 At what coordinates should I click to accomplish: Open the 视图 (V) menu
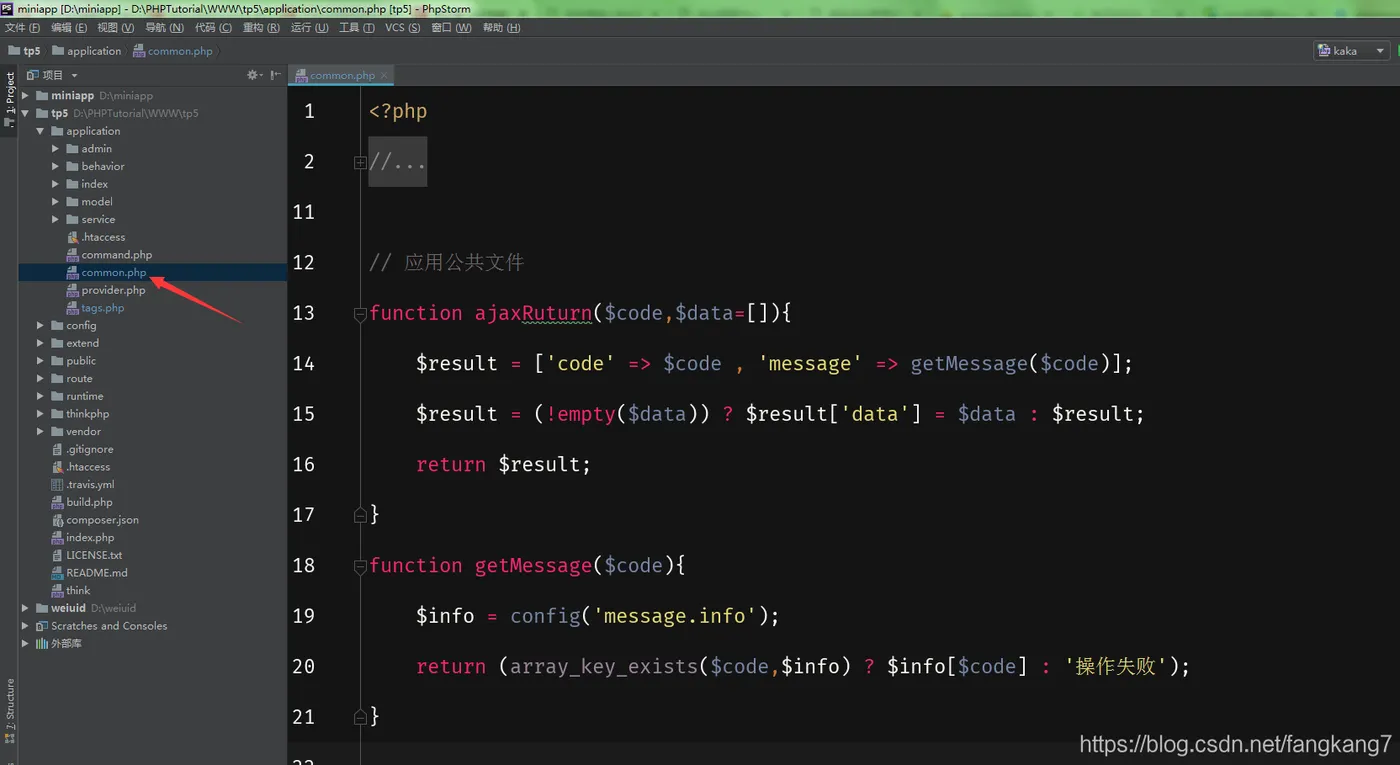pos(115,28)
